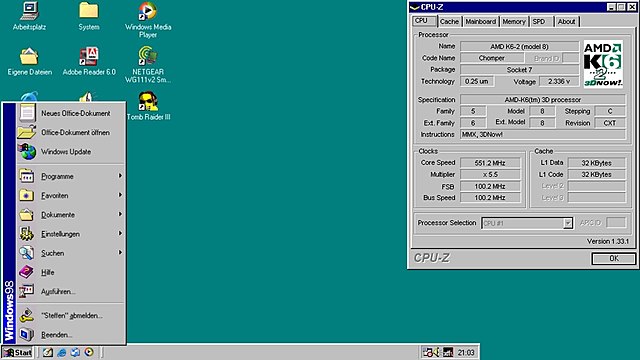Launch Tomb Raider III shortcut
Viewport: 640px width, 360px height.
click(148, 106)
